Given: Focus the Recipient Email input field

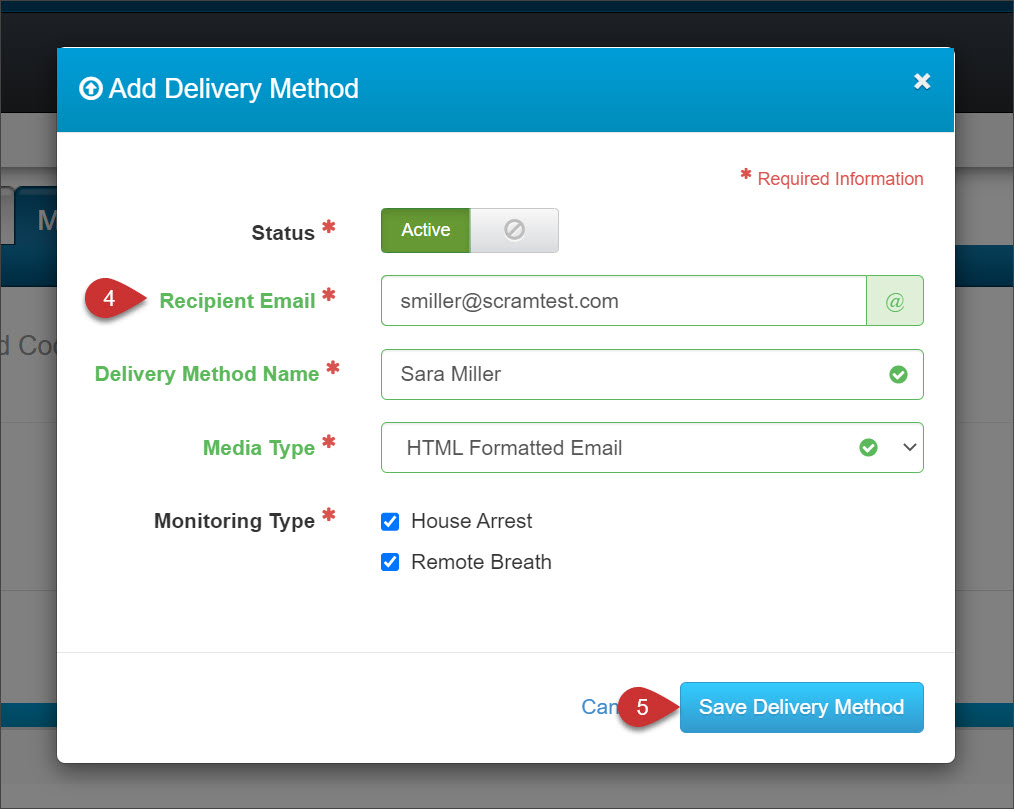Looking at the screenshot, I should [x=622, y=301].
